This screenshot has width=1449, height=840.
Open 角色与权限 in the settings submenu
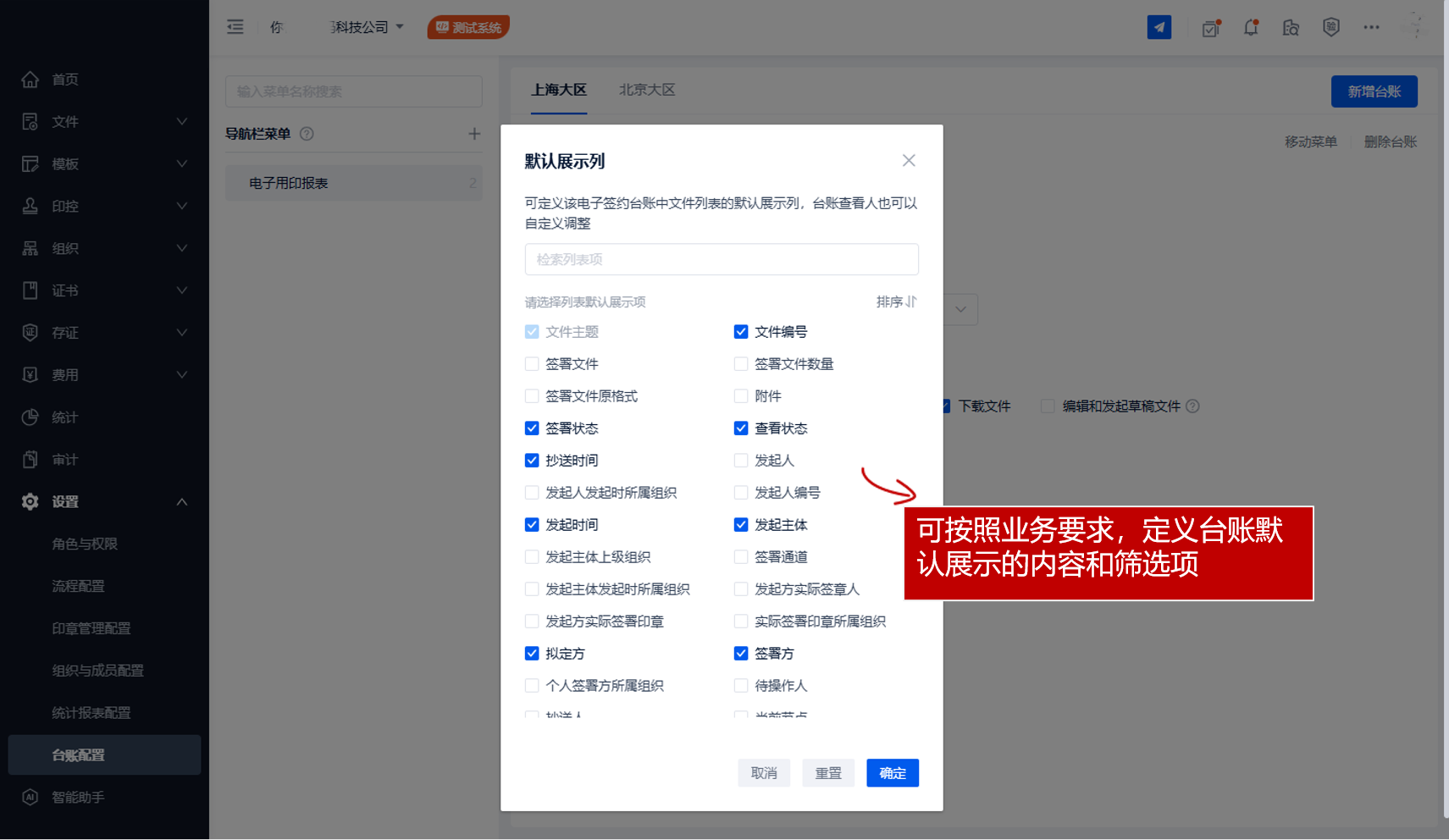(85, 544)
